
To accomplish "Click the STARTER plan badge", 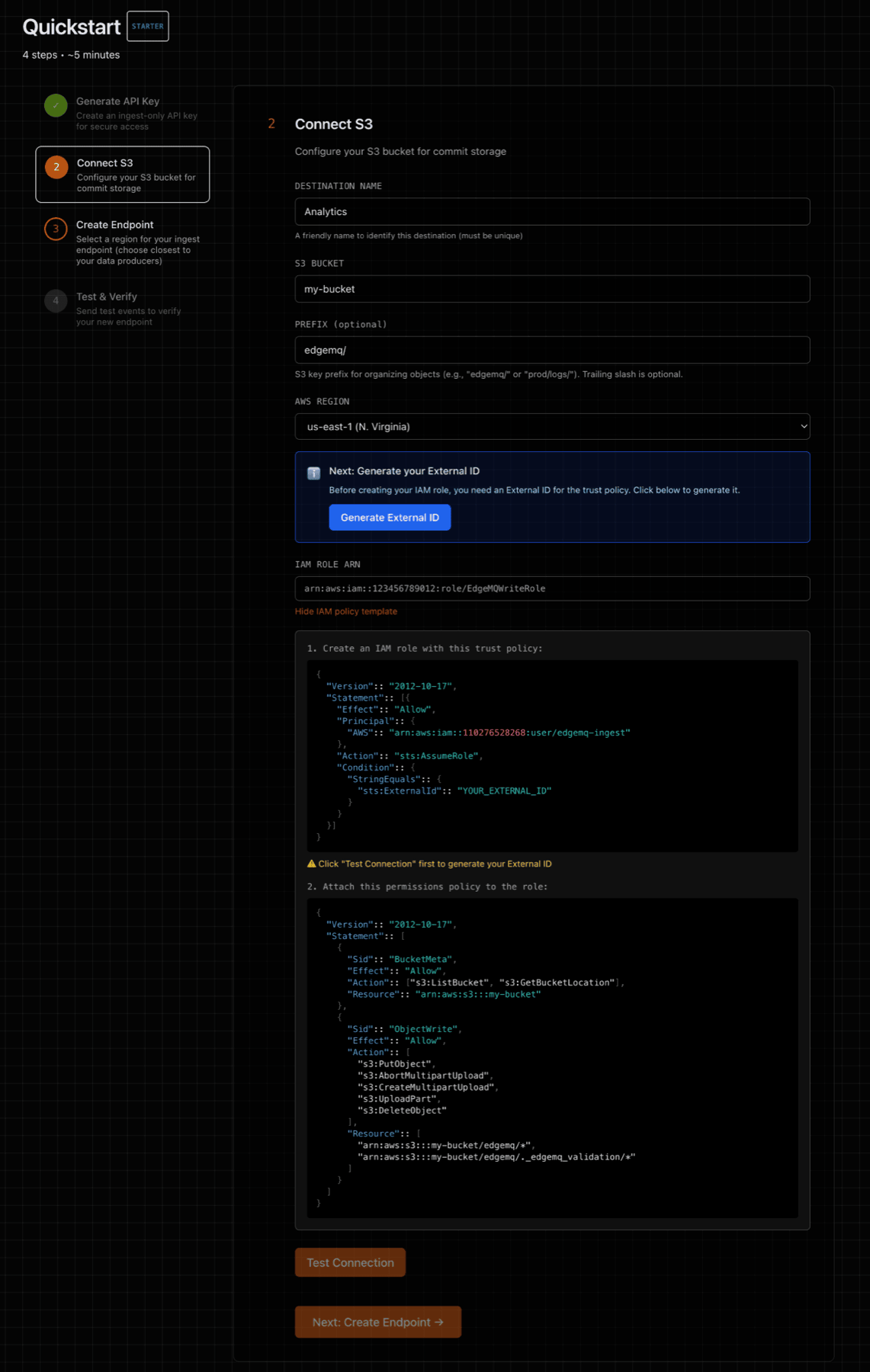I will (148, 27).
